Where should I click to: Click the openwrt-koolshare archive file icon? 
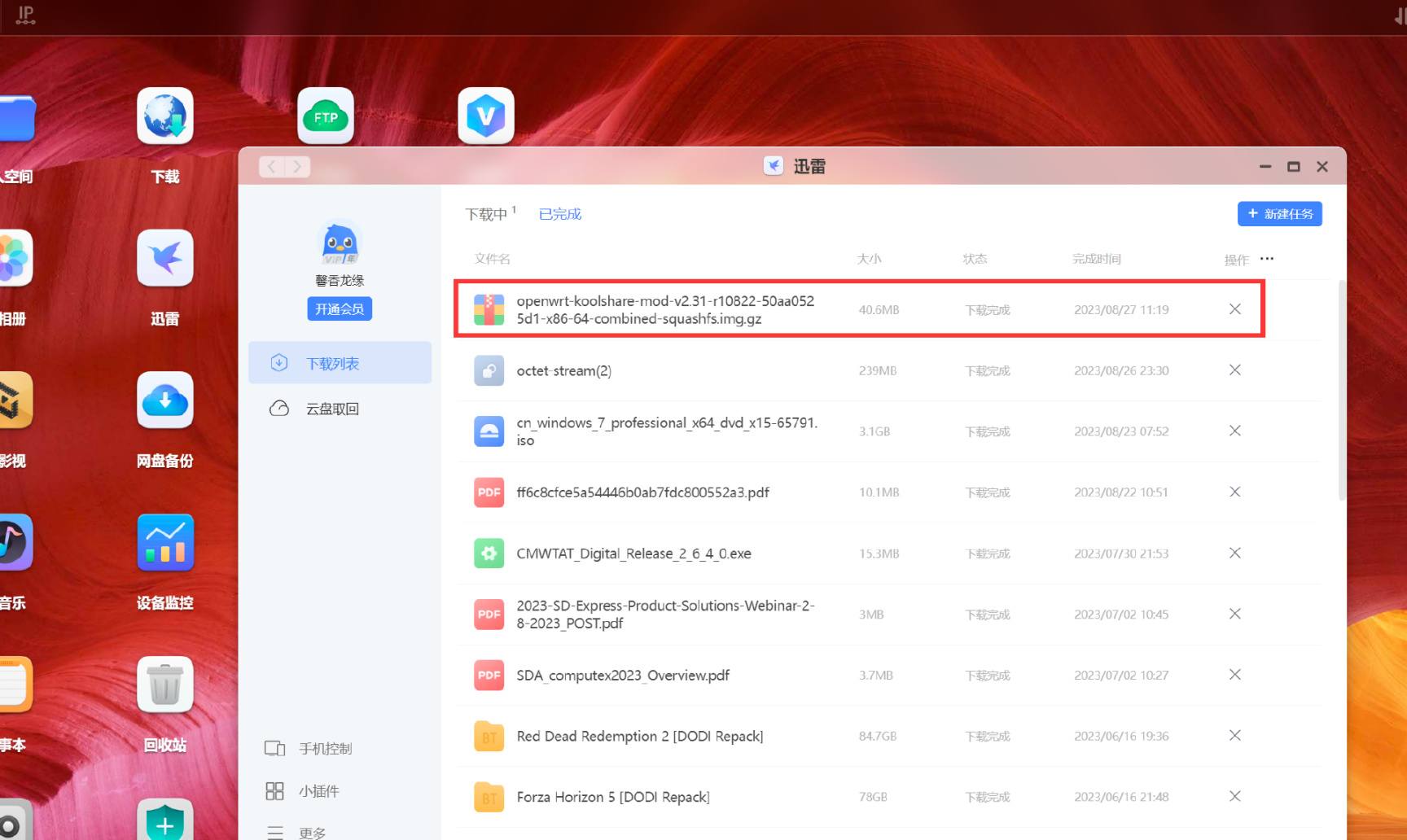pyautogui.click(x=489, y=310)
